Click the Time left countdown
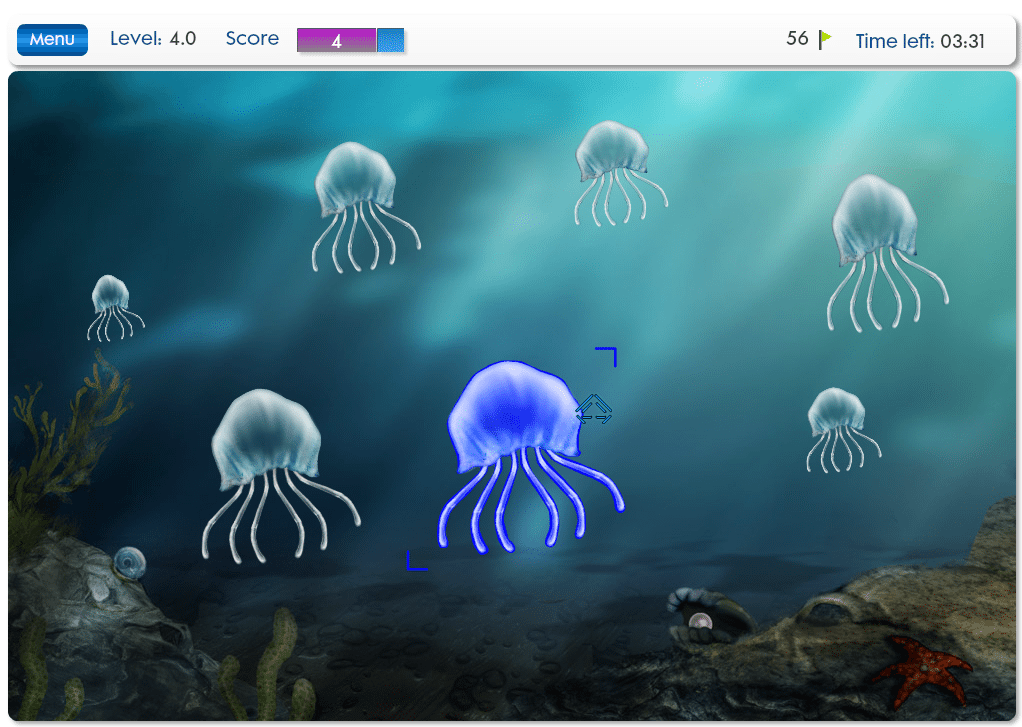The width and height of the screenshot is (1022, 727). point(920,41)
